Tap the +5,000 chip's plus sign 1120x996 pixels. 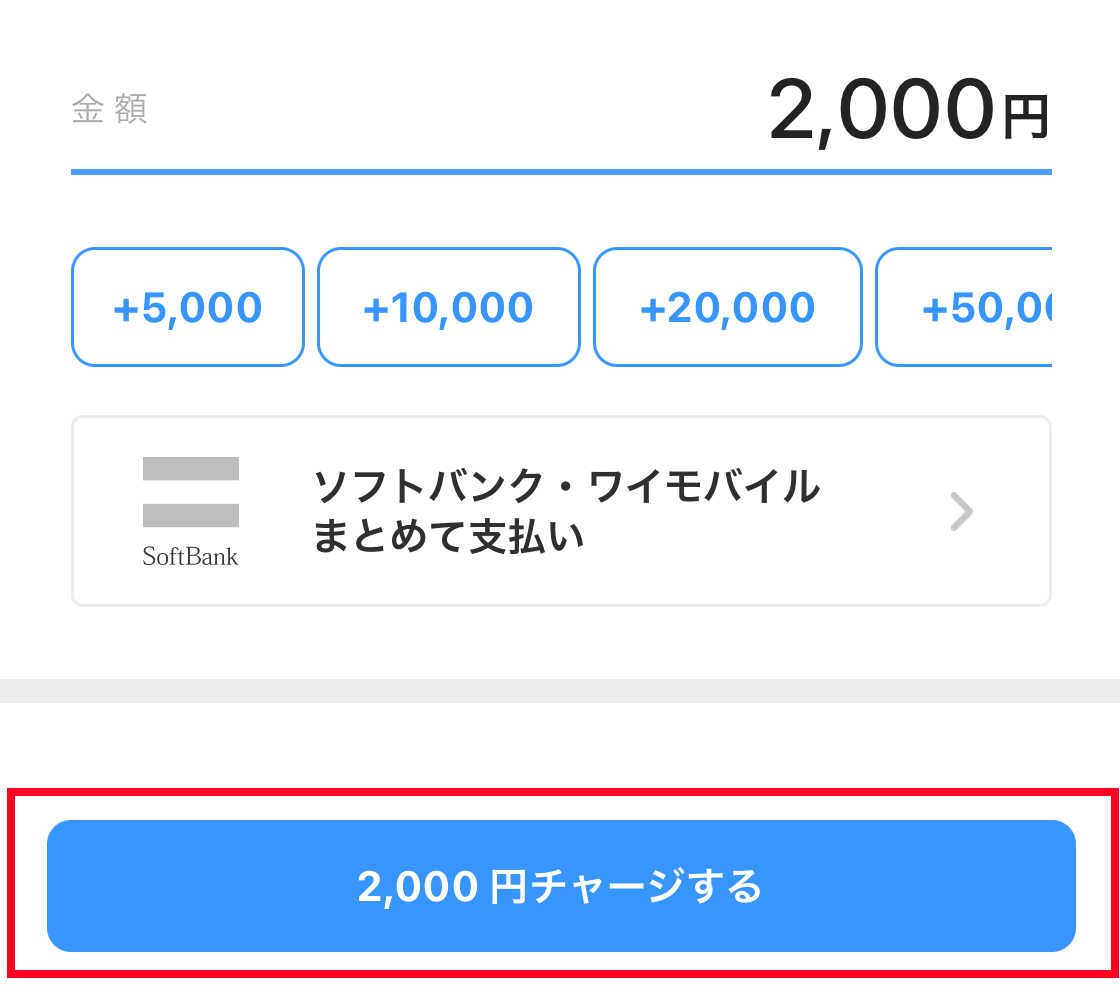(x=126, y=311)
